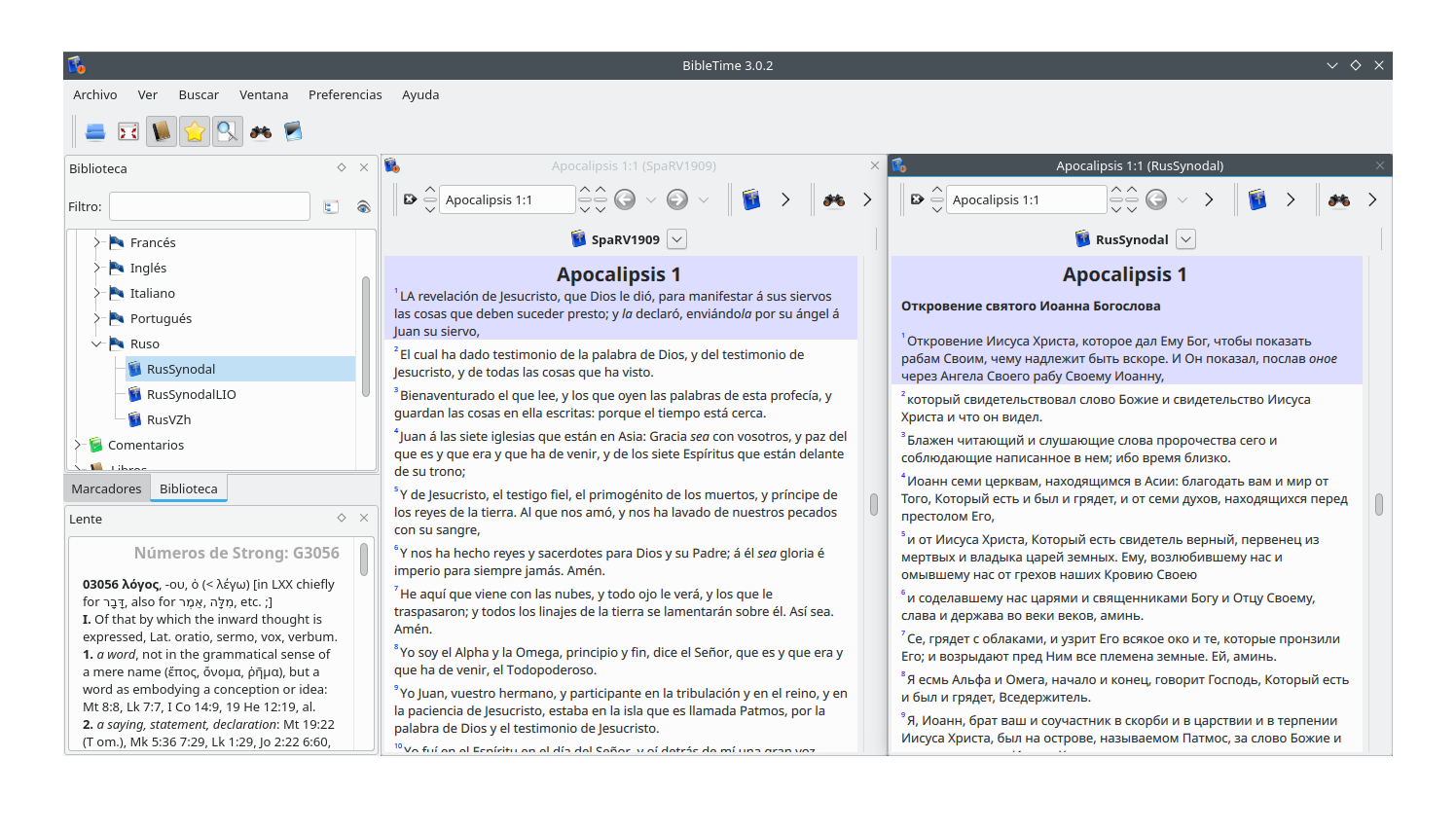Click into the Filtro input field
The height and width of the screenshot is (831, 1456).
pyautogui.click(x=209, y=206)
